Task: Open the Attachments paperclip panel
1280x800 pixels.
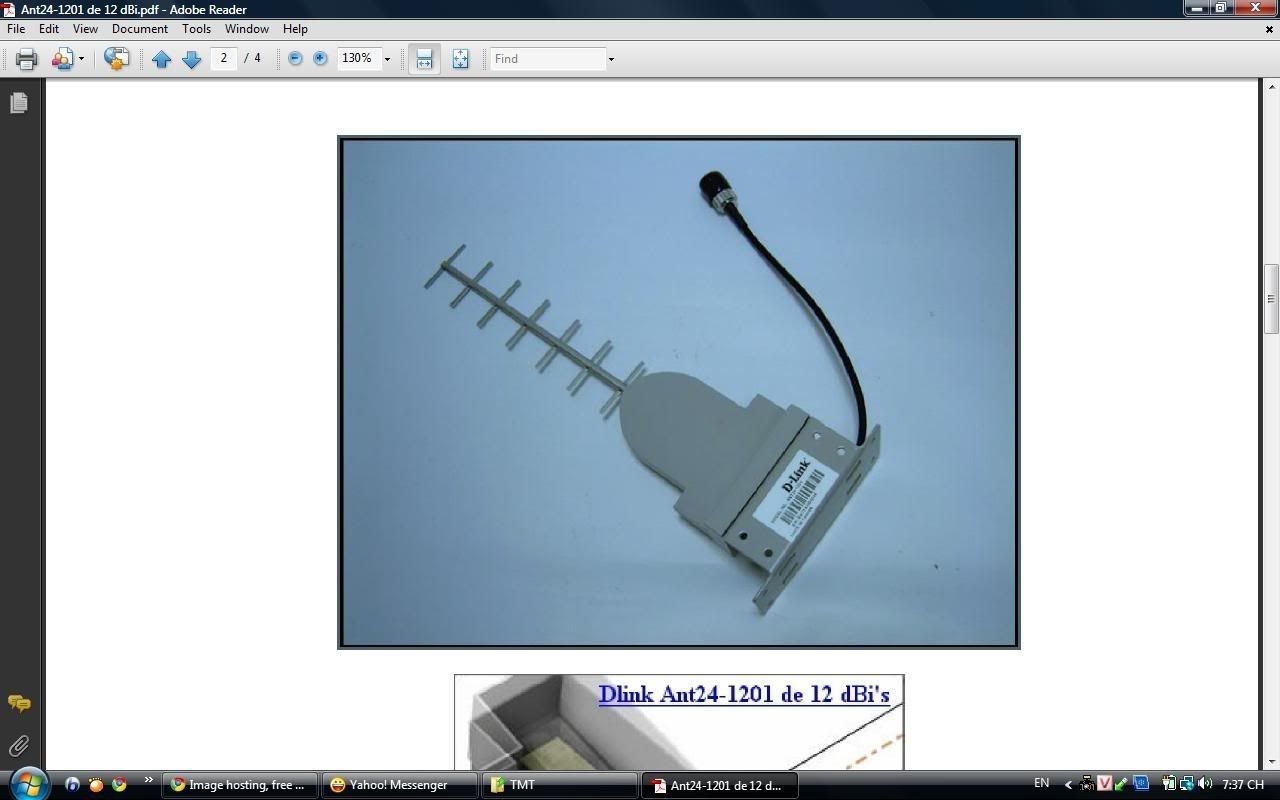Action: [x=19, y=746]
